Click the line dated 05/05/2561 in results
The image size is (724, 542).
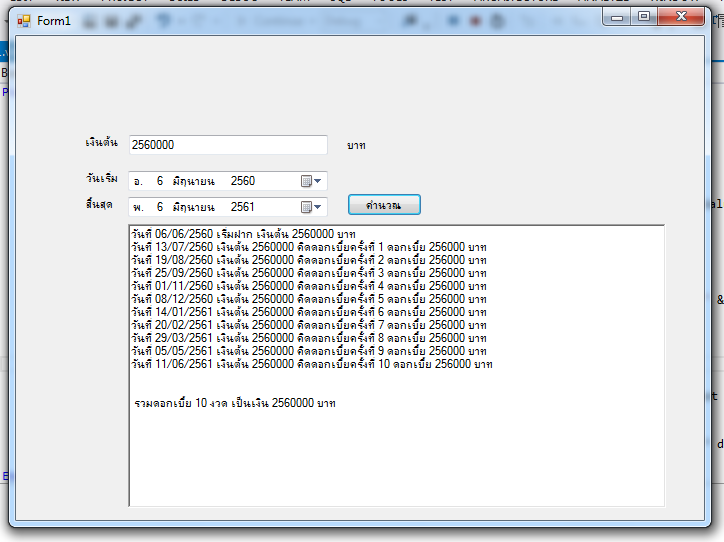coord(309,351)
